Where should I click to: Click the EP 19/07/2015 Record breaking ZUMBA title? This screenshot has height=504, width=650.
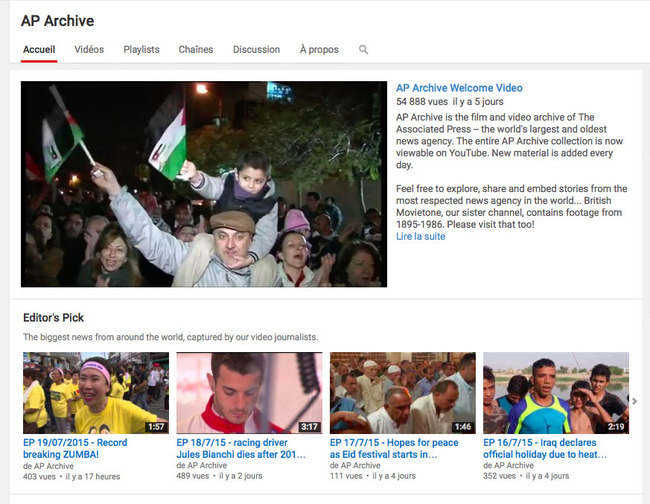[x=75, y=448]
